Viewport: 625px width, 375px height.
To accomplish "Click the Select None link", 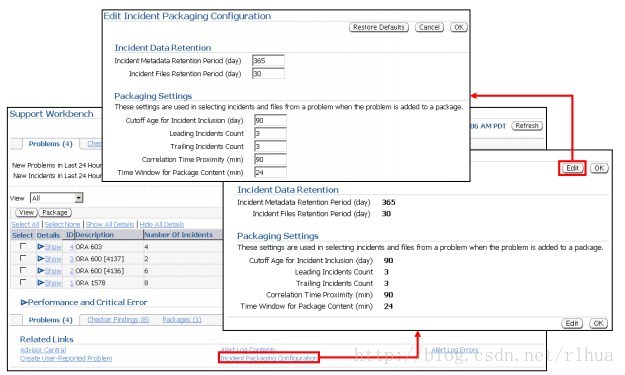I will (x=62, y=225).
